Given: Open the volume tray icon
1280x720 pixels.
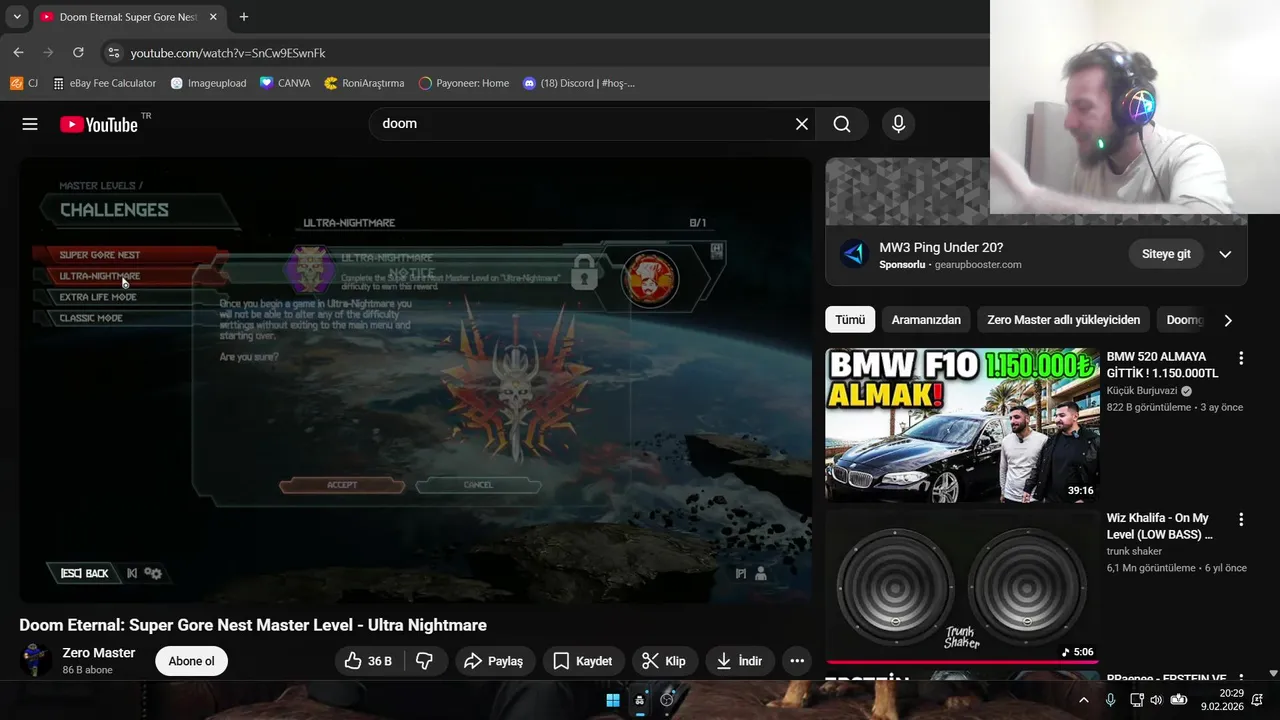Looking at the screenshot, I should pos(1156,700).
